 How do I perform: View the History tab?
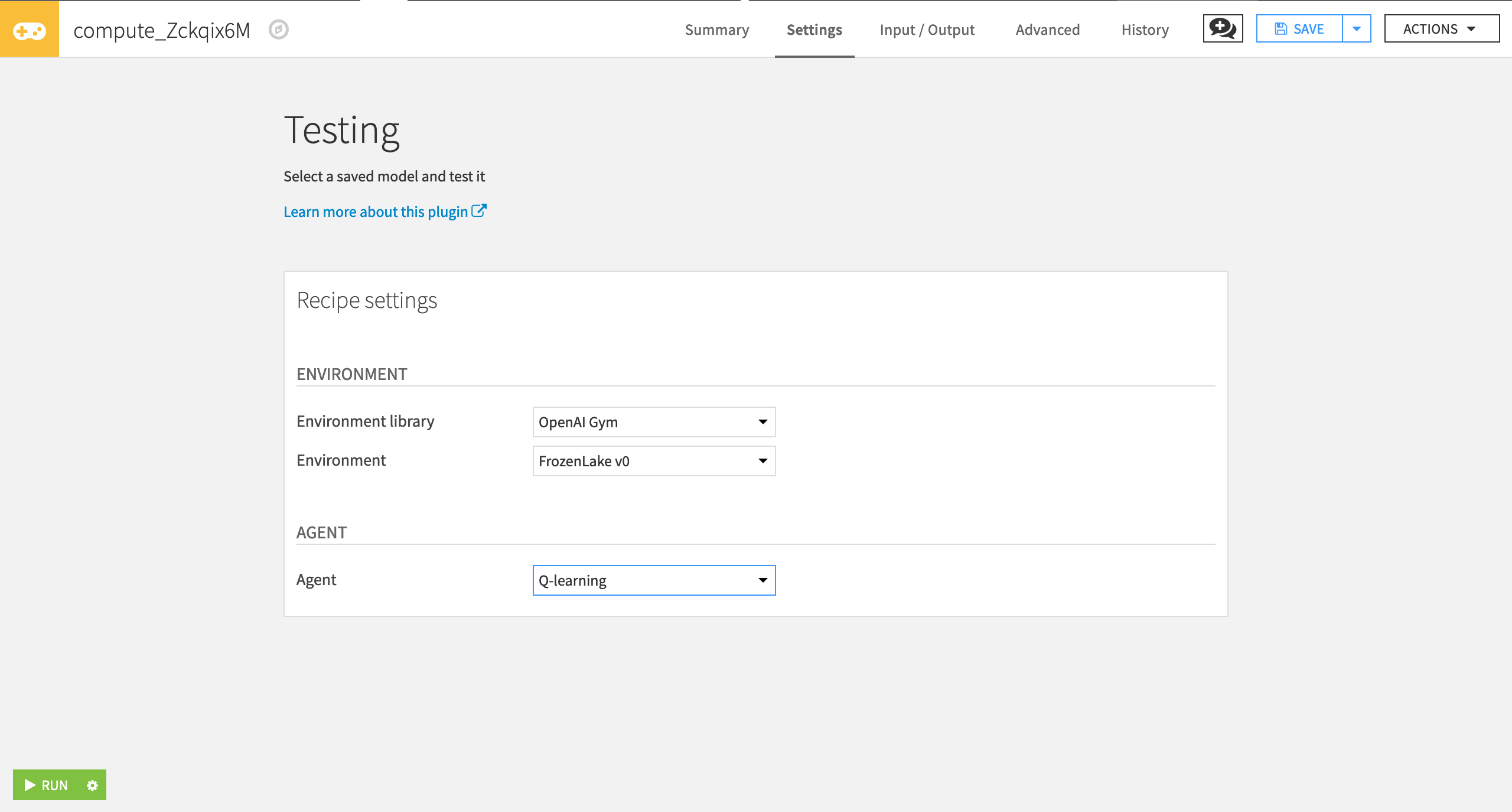click(x=1145, y=30)
